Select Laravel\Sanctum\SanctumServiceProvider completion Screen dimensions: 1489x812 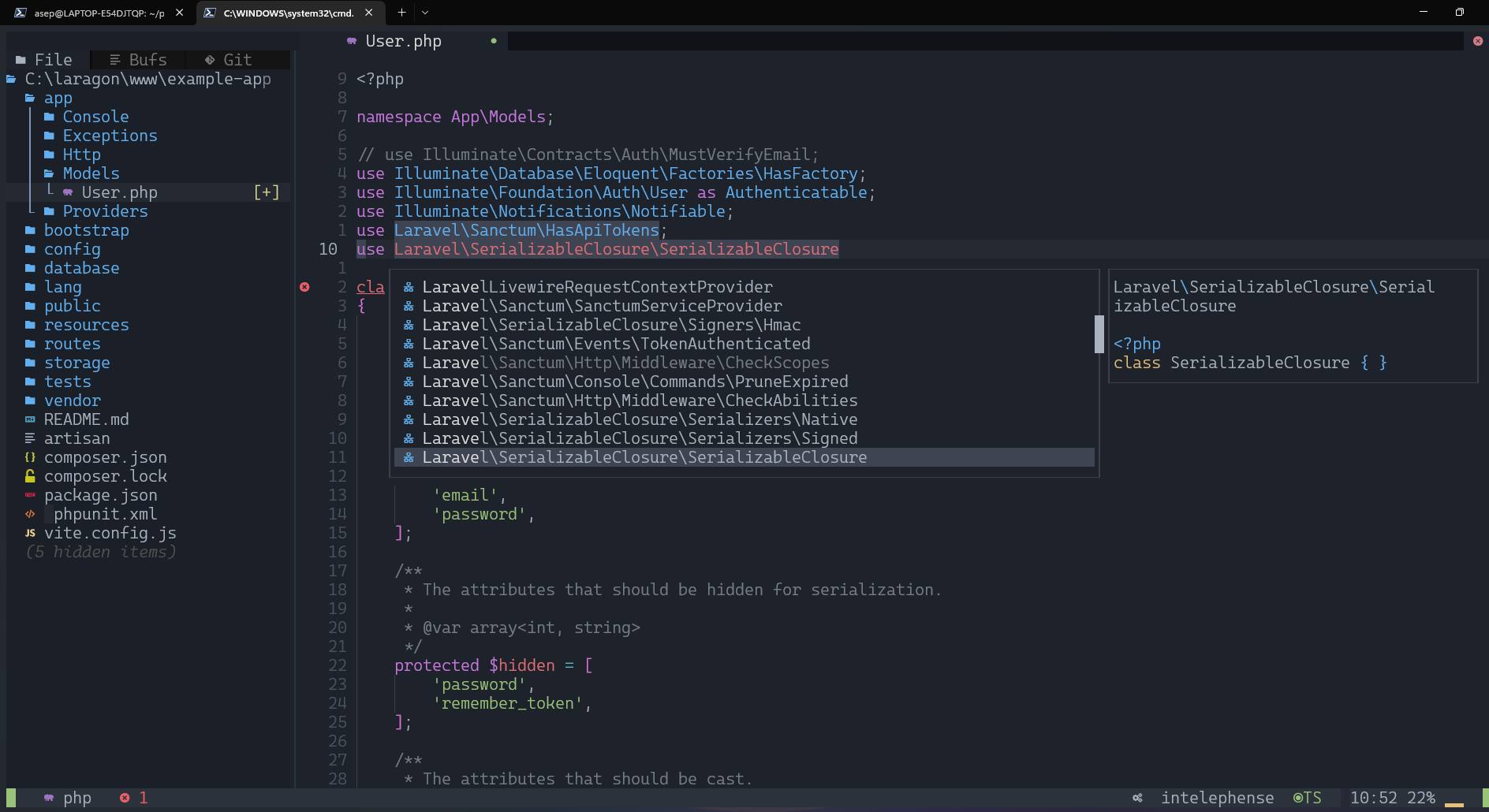pyautogui.click(x=744, y=306)
